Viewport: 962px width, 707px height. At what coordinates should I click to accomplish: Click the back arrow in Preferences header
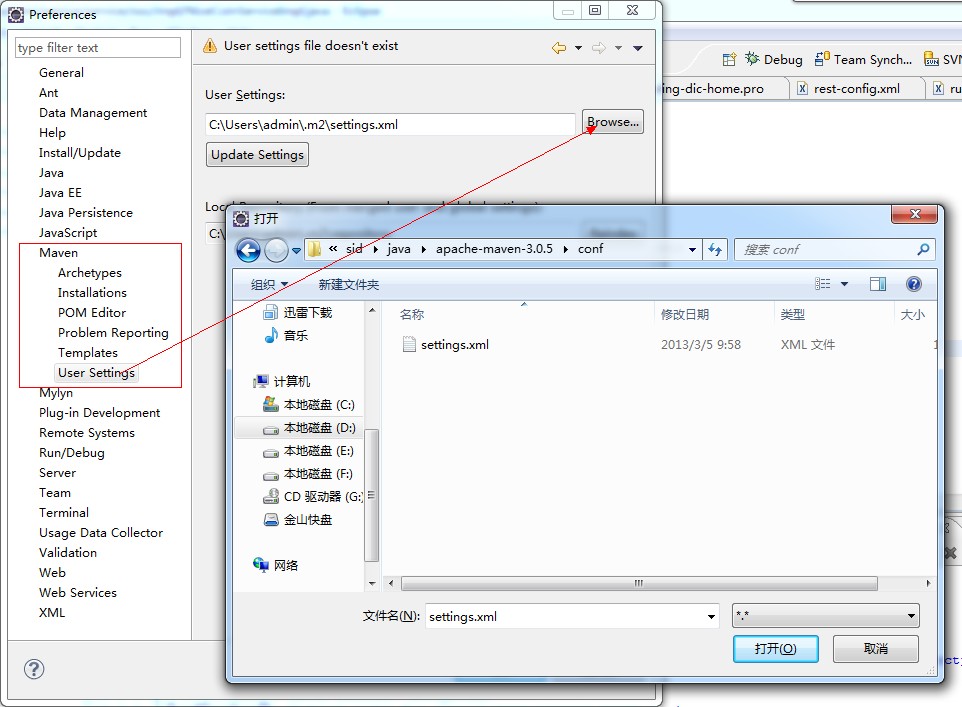pyautogui.click(x=558, y=48)
